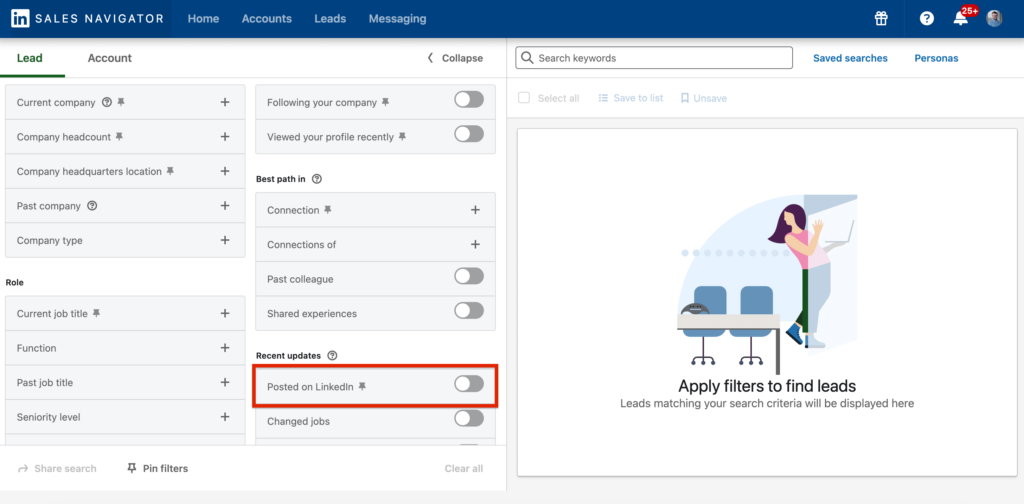
Task: Expand the Seniority level filter
Action: [225, 417]
